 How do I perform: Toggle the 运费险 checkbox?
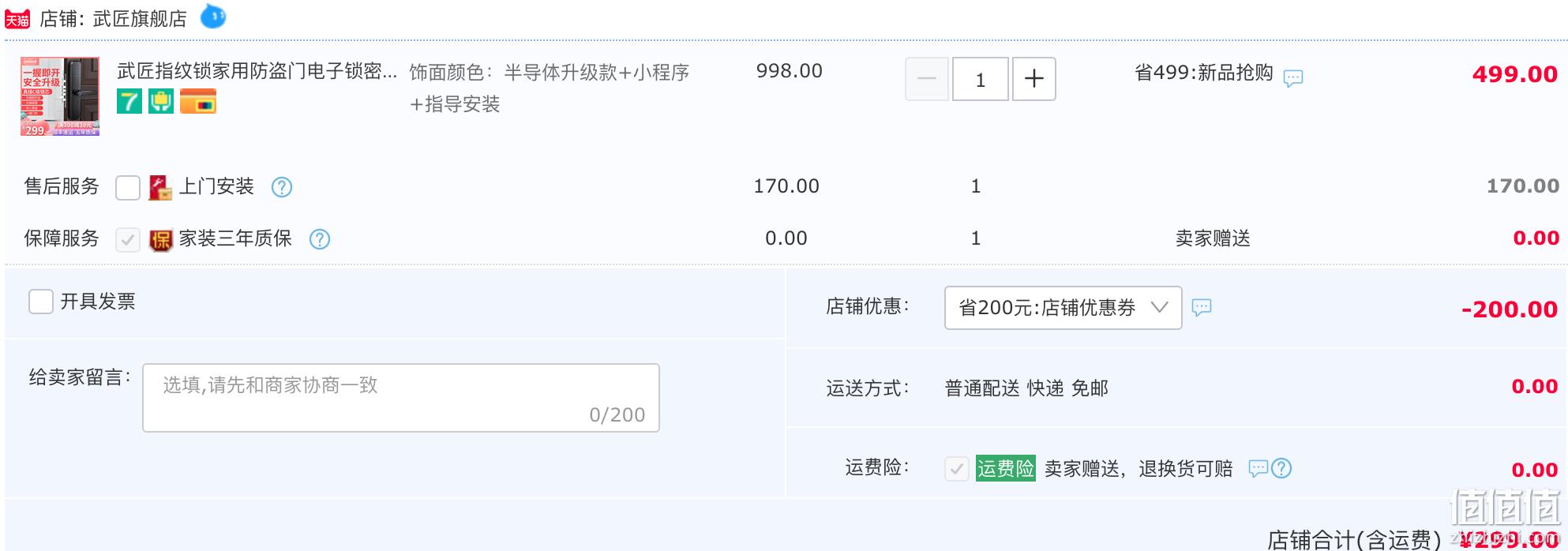click(957, 469)
